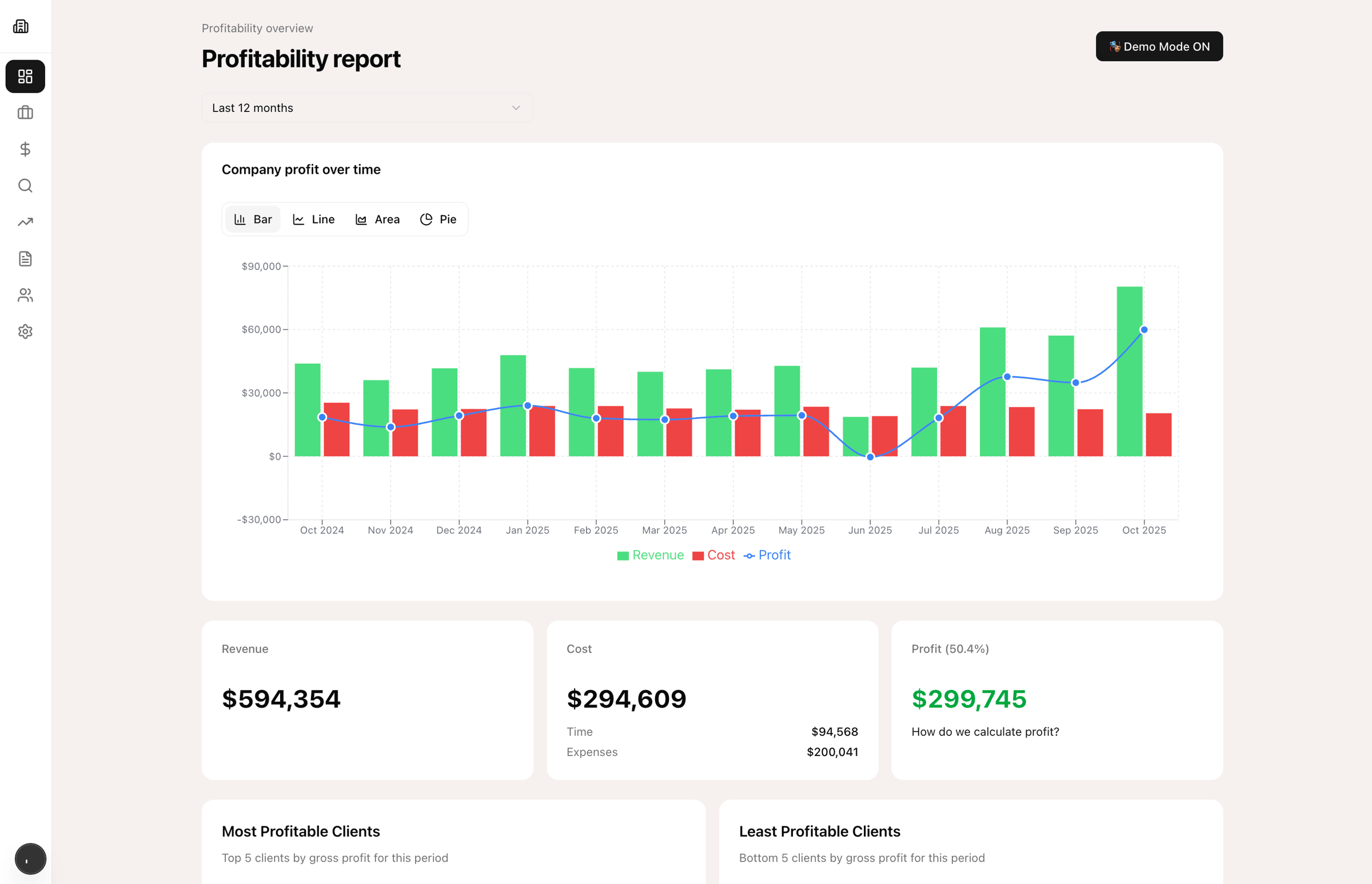Toggle Demo Mode ON button
The width and height of the screenshot is (1372, 884).
(x=1158, y=46)
